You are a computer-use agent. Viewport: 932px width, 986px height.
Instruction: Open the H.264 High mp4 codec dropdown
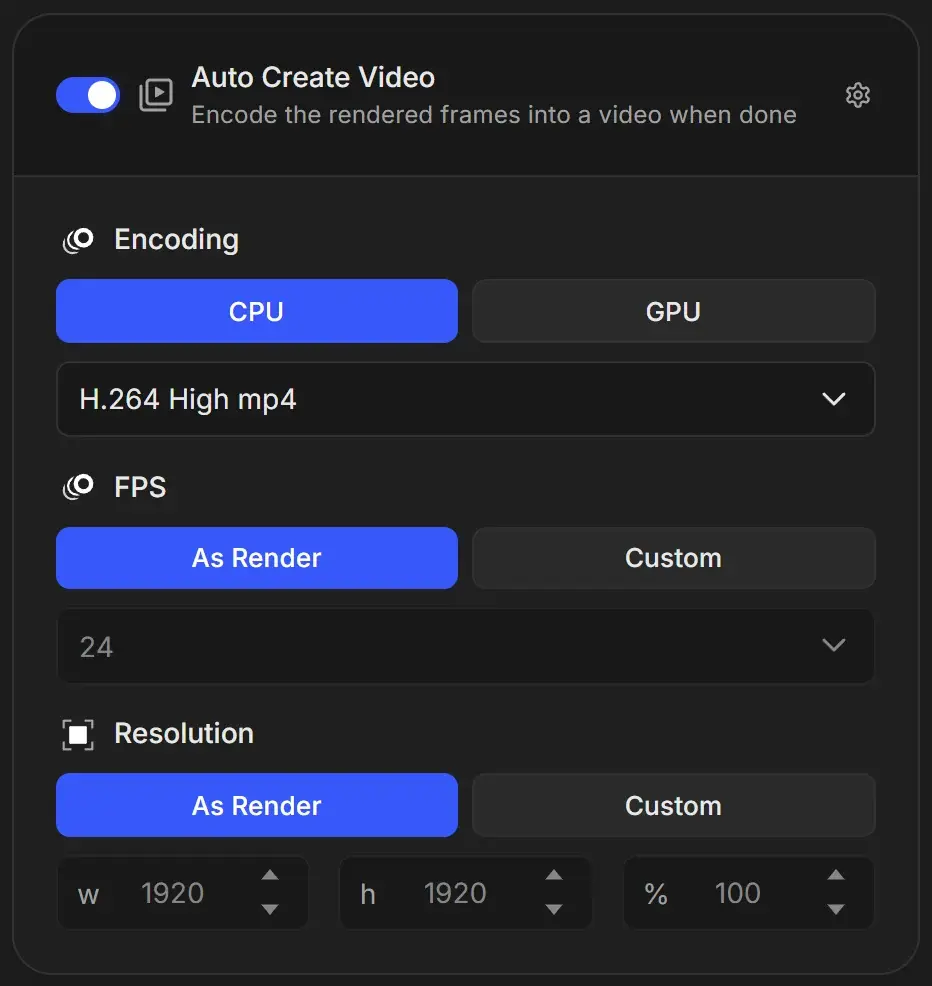[465, 399]
